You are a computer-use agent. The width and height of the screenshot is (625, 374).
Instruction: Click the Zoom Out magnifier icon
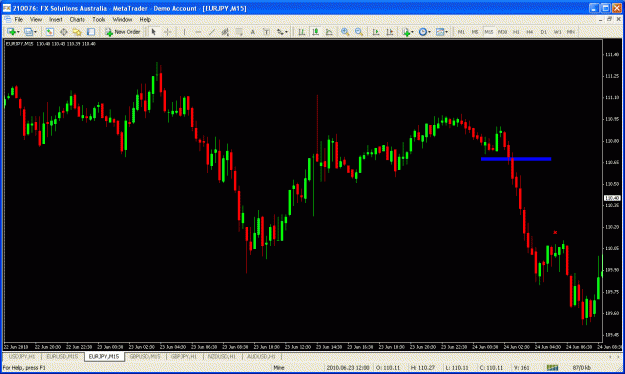pos(359,32)
